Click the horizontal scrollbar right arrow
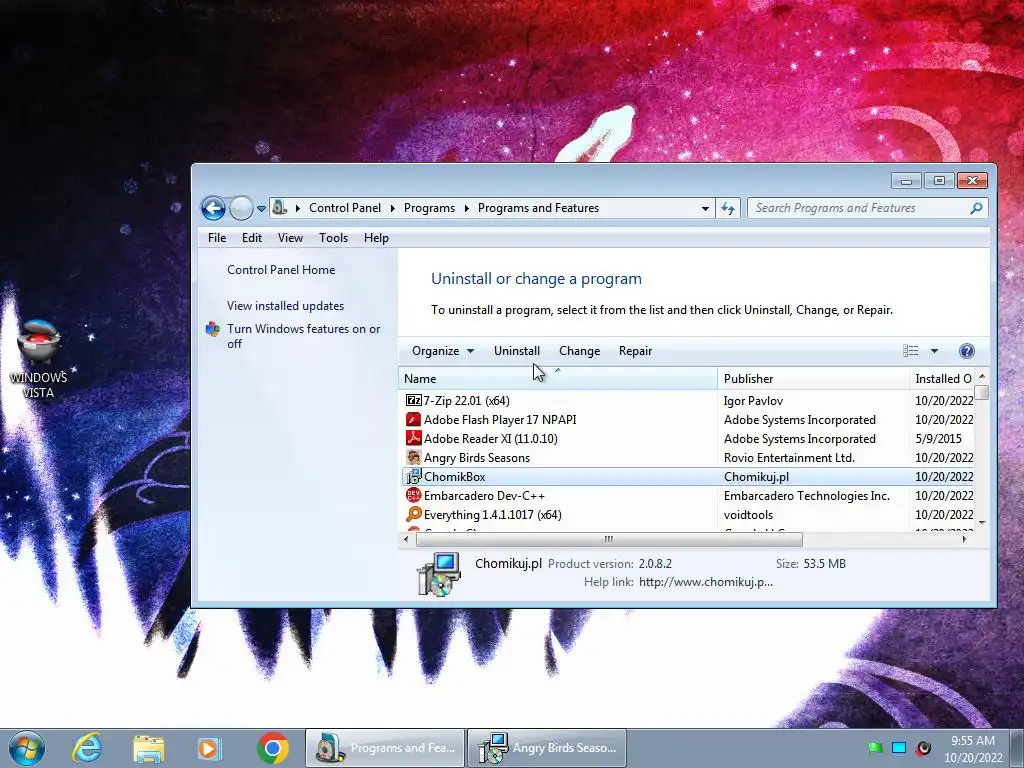This screenshot has width=1024, height=768. pyautogui.click(x=965, y=539)
